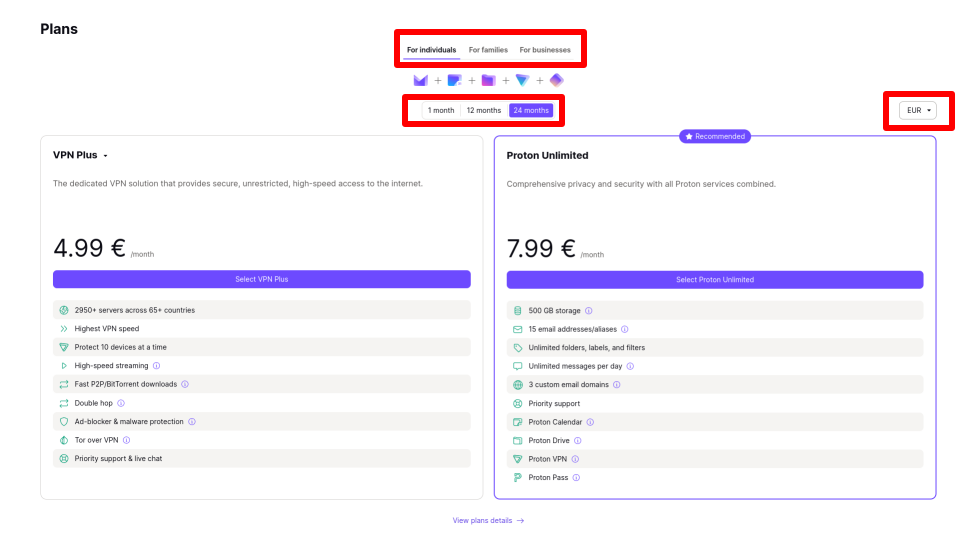The height and width of the screenshot is (534, 976).
Task: Click shield icon beside Protect 10 devices
Action: [63, 347]
